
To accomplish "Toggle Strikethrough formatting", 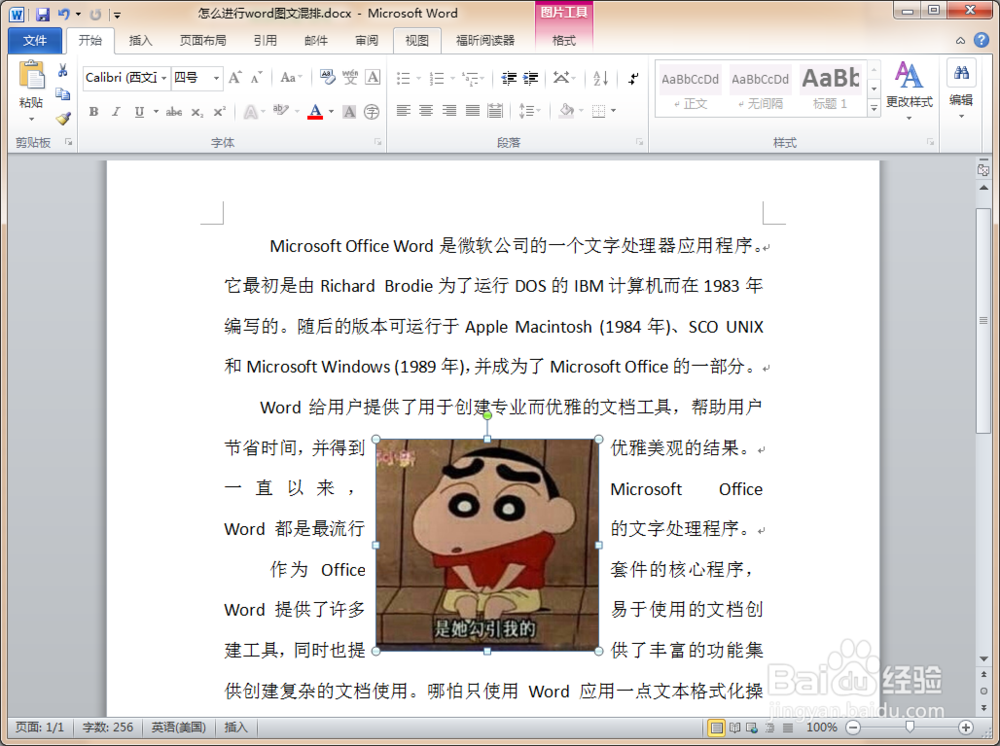I will click(173, 112).
